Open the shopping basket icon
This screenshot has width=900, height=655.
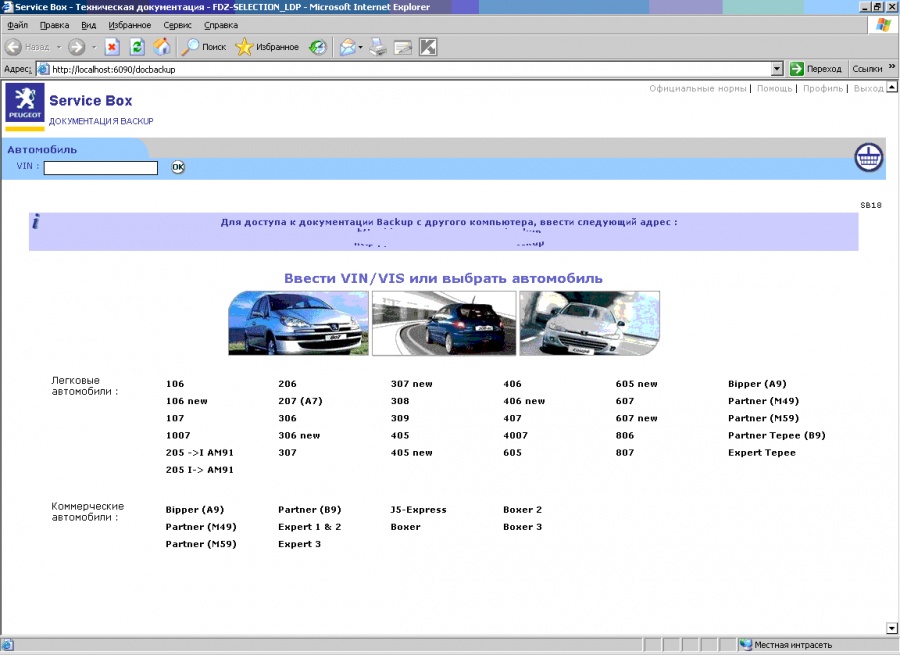[x=868, y=157]
